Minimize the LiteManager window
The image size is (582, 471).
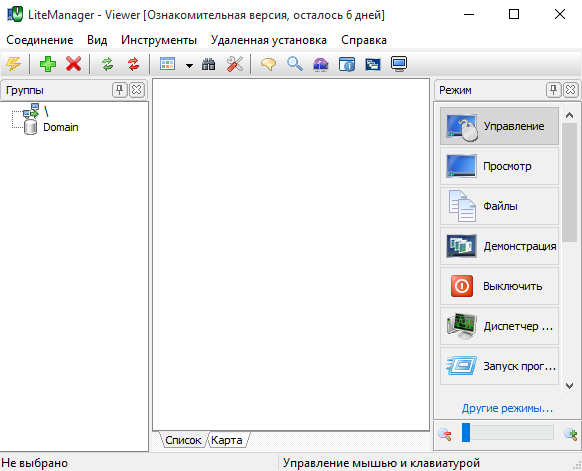click(x=469, y=14)
